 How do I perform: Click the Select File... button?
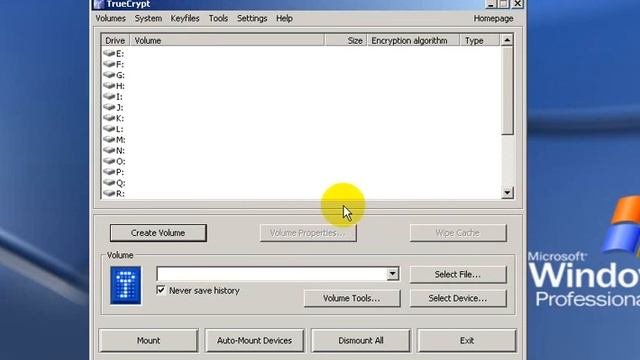[458, 274]
